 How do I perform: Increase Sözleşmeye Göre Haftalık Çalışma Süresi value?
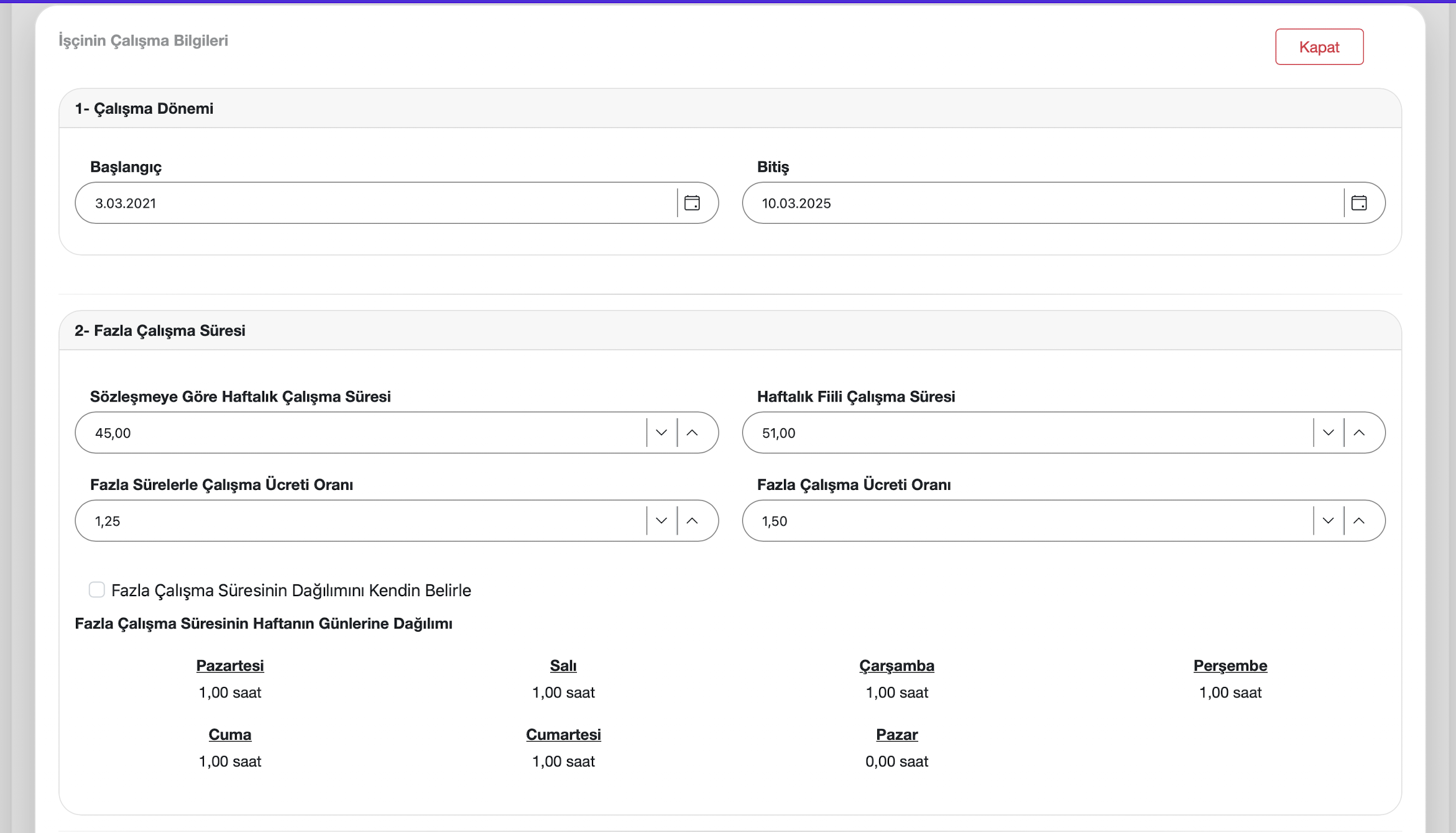(692, 433)
